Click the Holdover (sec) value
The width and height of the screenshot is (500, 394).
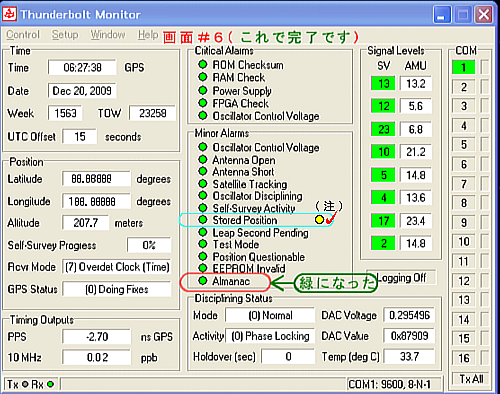tap(288, 357)
